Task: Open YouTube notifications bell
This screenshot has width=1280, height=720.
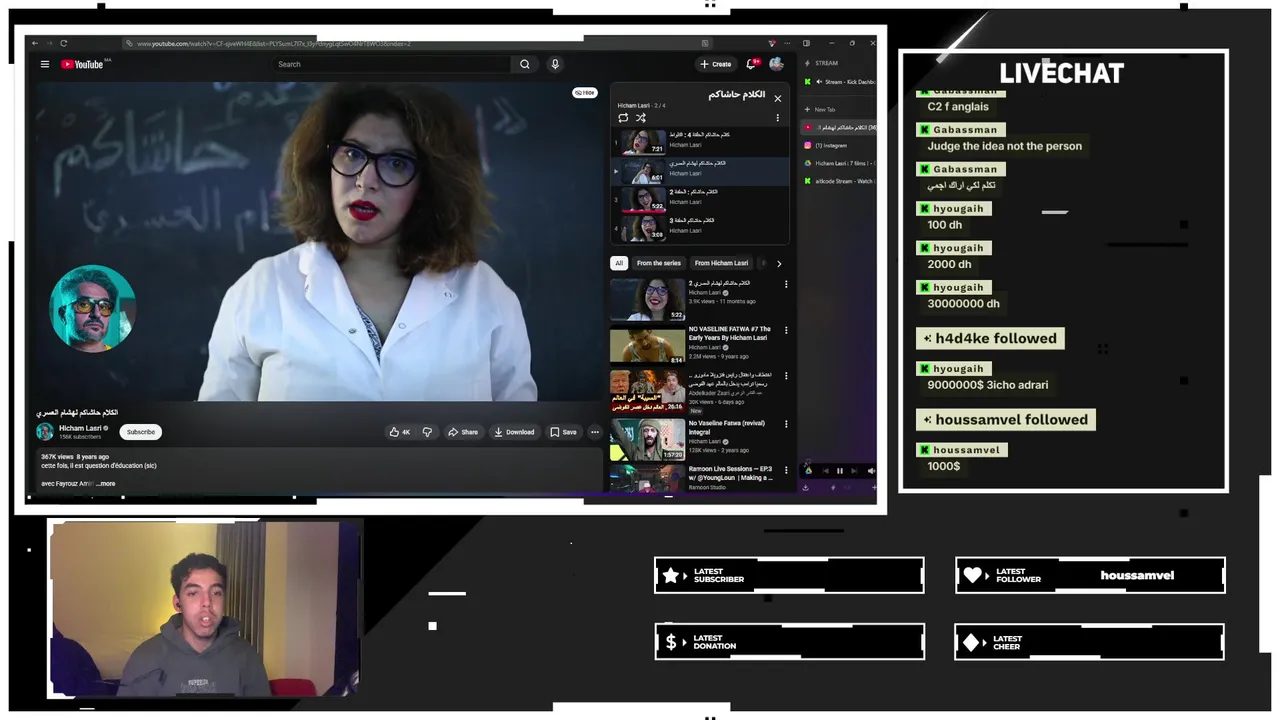Action: point(752,64)
